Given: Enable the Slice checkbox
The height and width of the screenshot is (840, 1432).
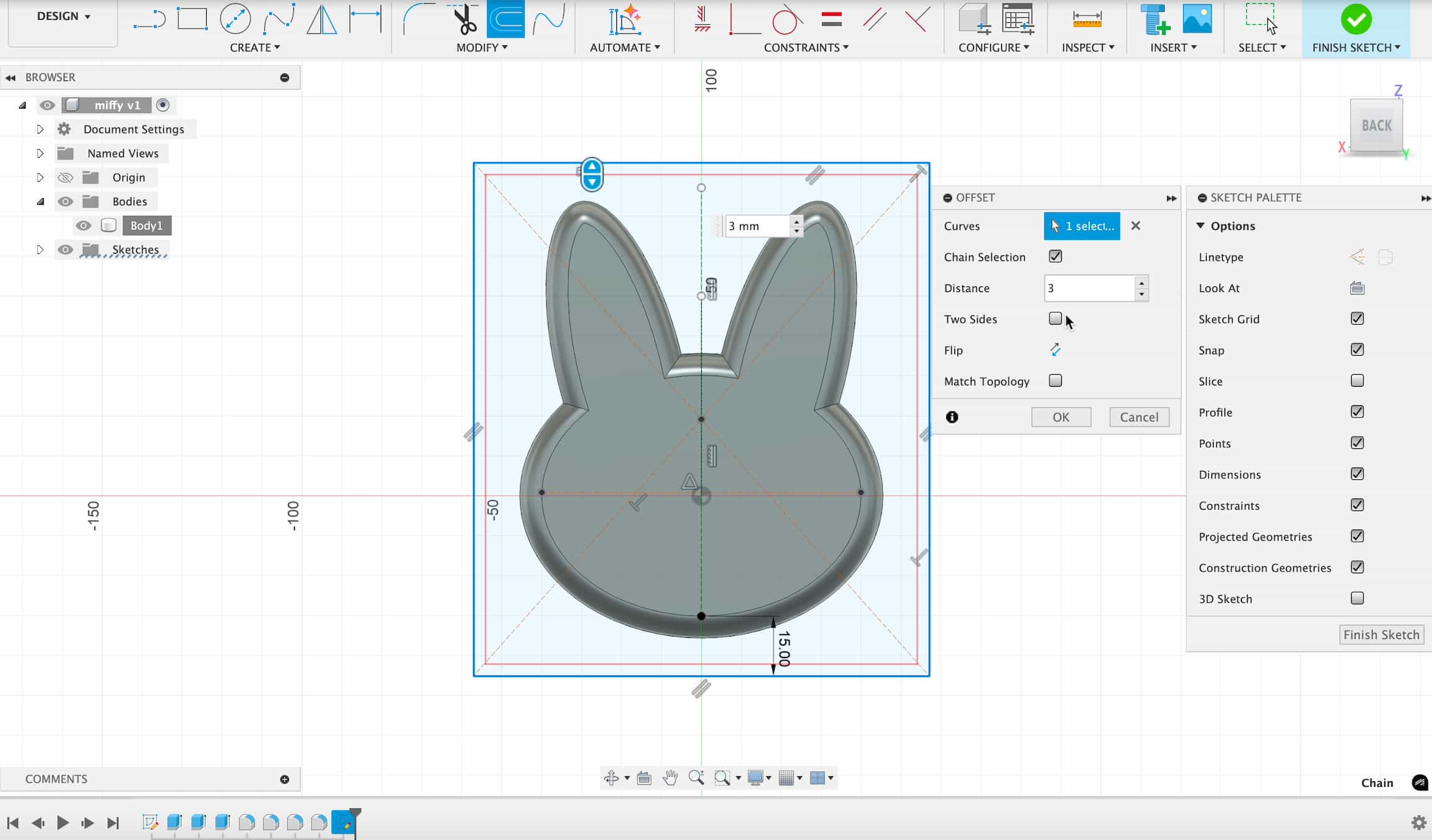Looking at the screenshot, I should (x=1357, y=380).
